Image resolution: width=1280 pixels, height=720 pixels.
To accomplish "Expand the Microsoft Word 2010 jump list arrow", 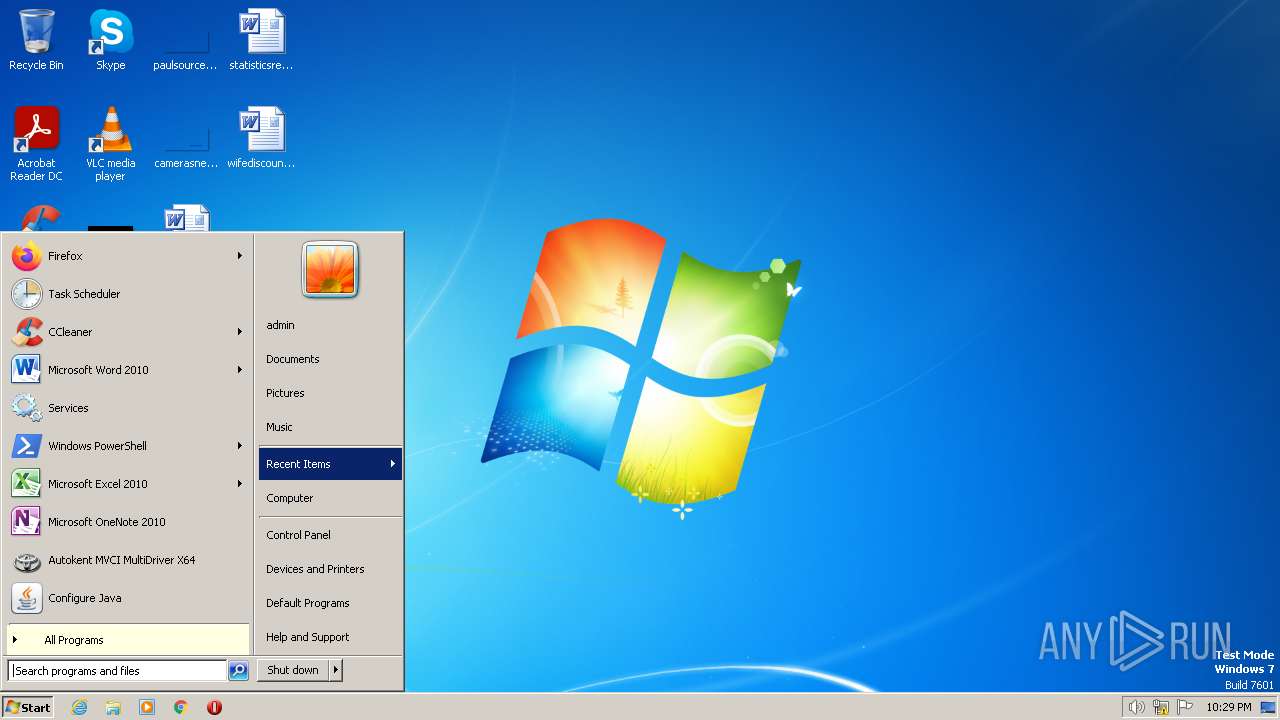I will click(240, 370).
